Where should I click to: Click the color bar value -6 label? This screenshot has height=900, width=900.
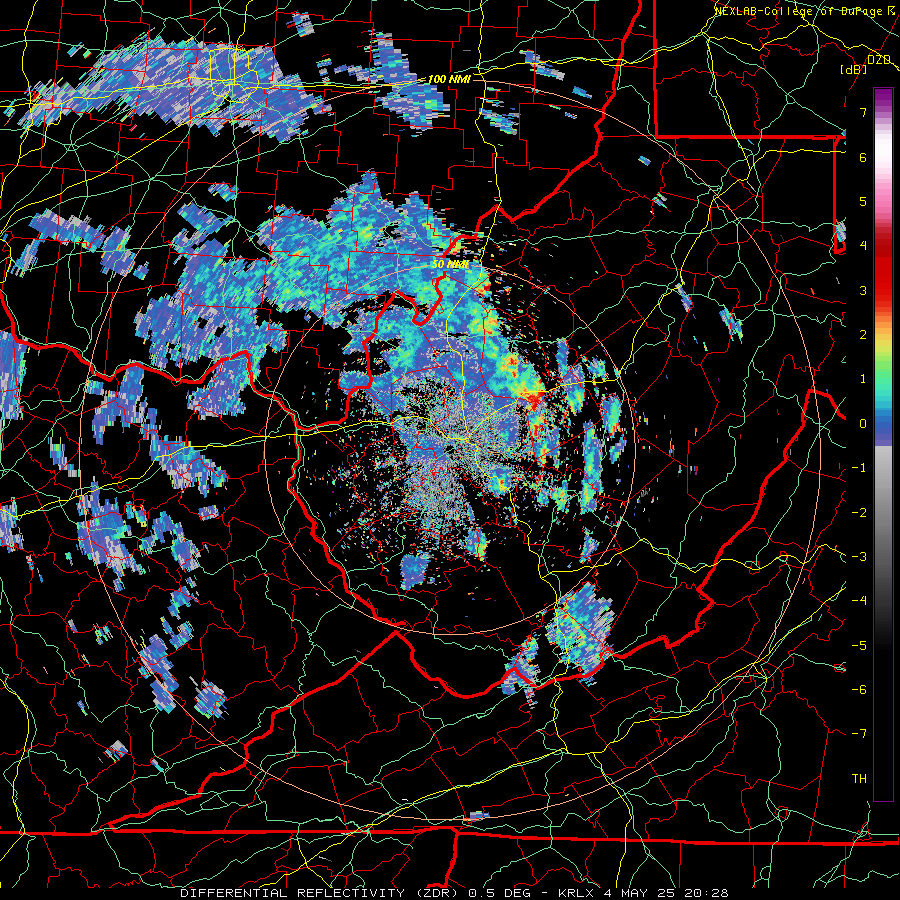pos(859,689)
